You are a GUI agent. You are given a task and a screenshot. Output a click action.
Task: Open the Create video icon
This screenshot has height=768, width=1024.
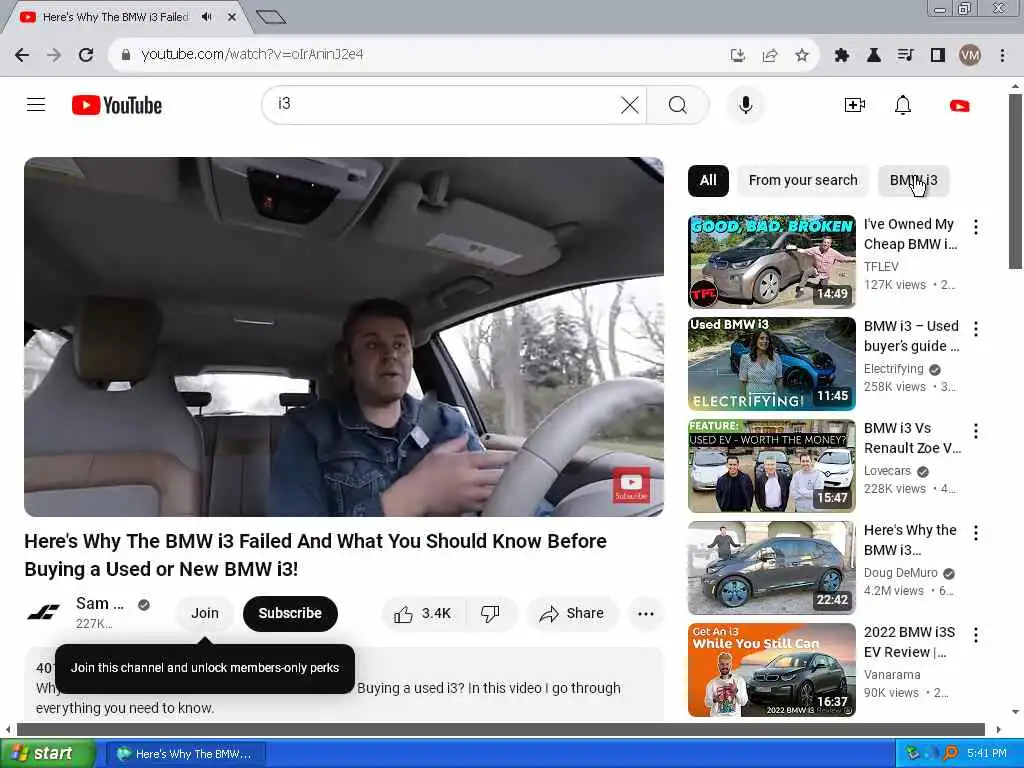[854, 105]
